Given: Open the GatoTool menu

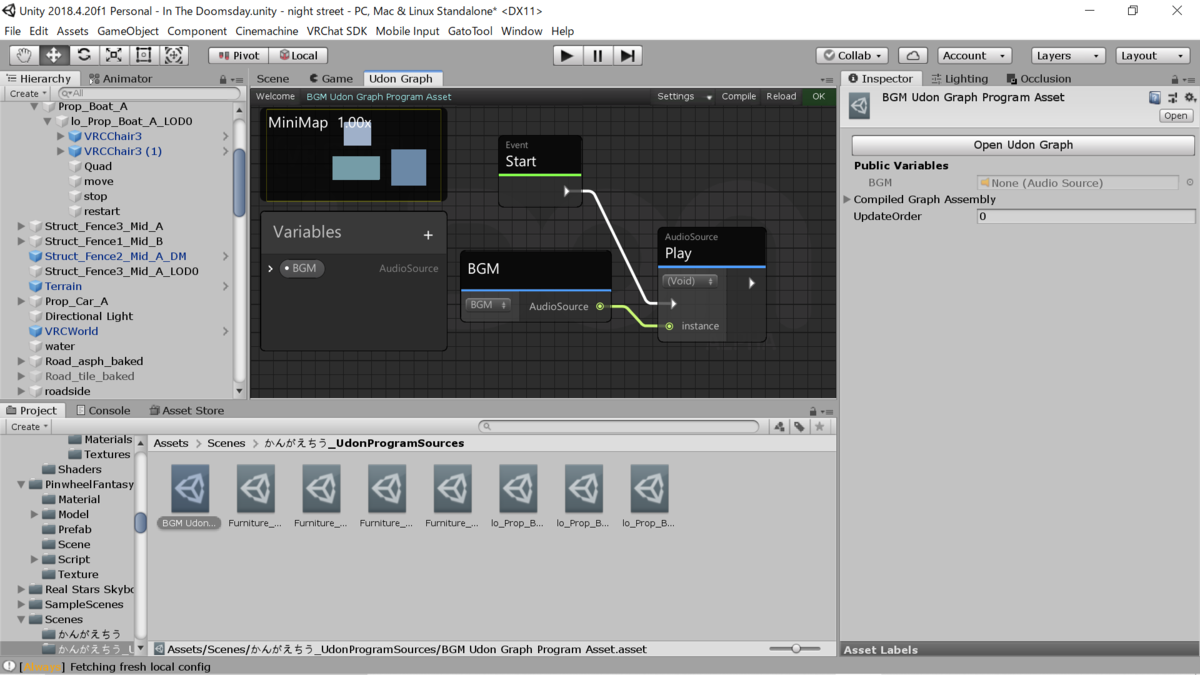Looking at the screenshot, I should click(x=470, y=31).
